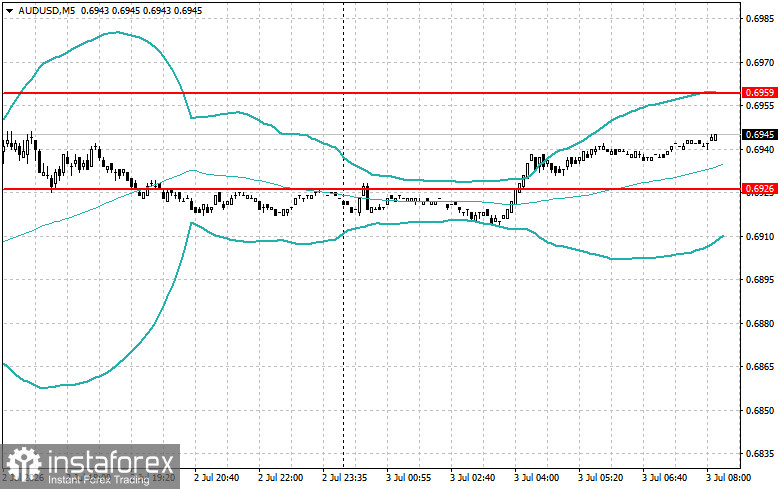The image size is (781, 489).
Task: Click the 2 Jul 20:40 time label
Action: click(216, 478)
